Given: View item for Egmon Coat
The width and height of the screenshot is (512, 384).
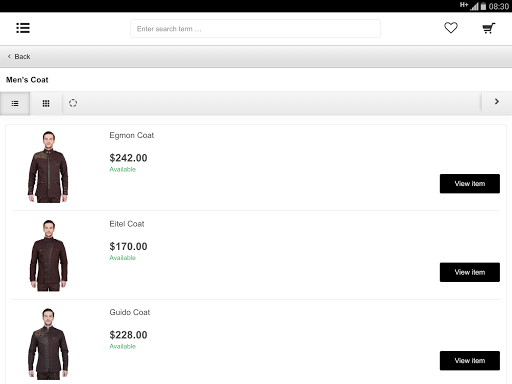Looking at the screenshot, I should 470,184.
